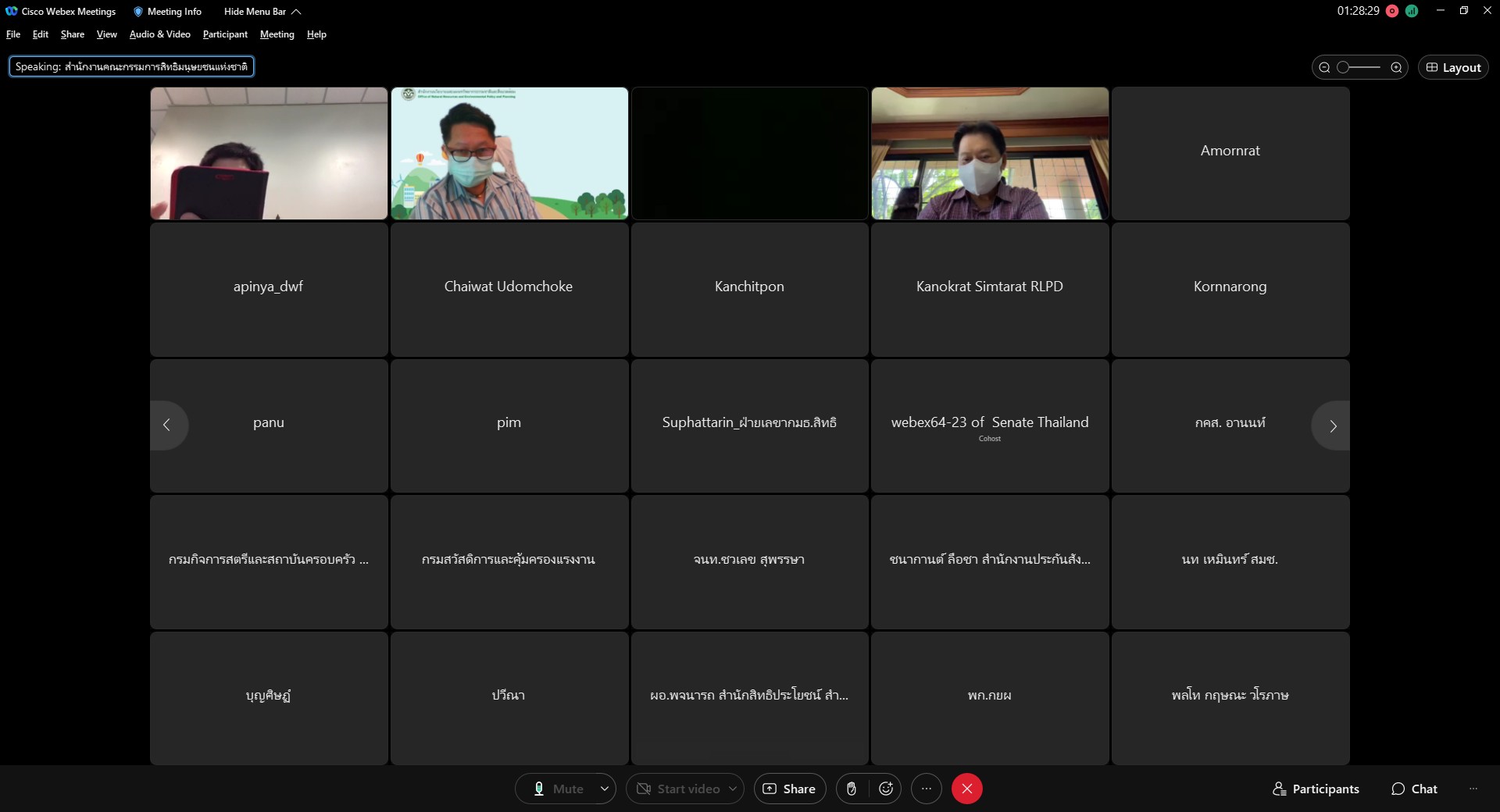Image resolution: width=1500 pixels, height=812 pixels.
Task: Select the Kornnarong participant tile
Action: coord(1230,290)
